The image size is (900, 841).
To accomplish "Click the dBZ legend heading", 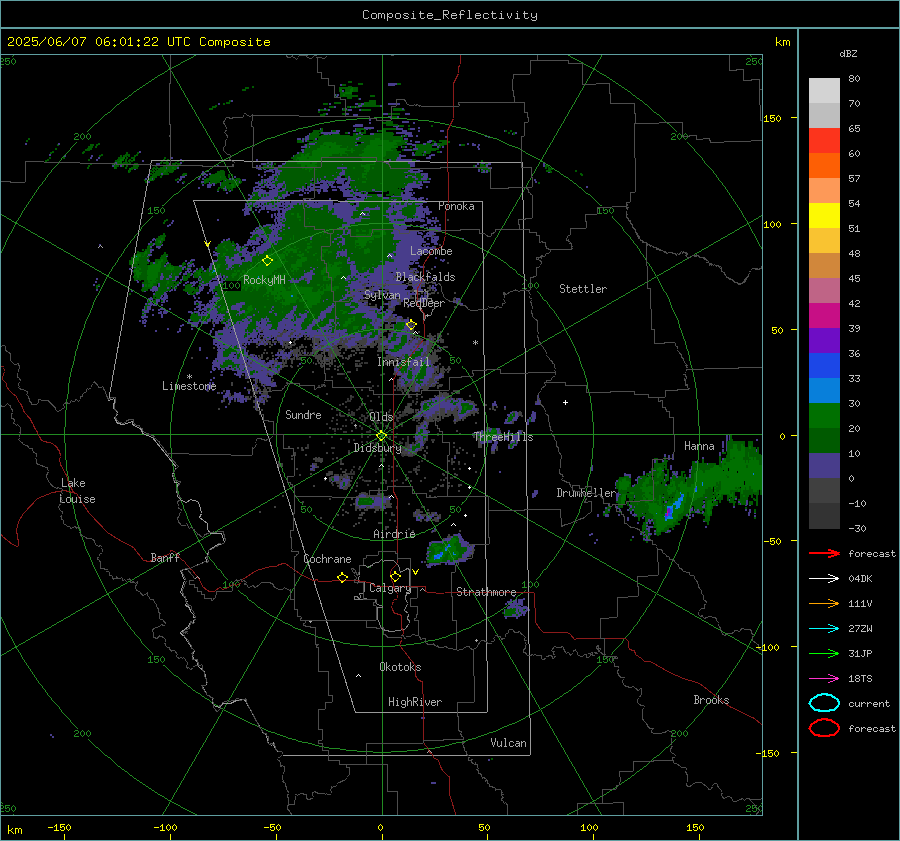I will (848, 53).
